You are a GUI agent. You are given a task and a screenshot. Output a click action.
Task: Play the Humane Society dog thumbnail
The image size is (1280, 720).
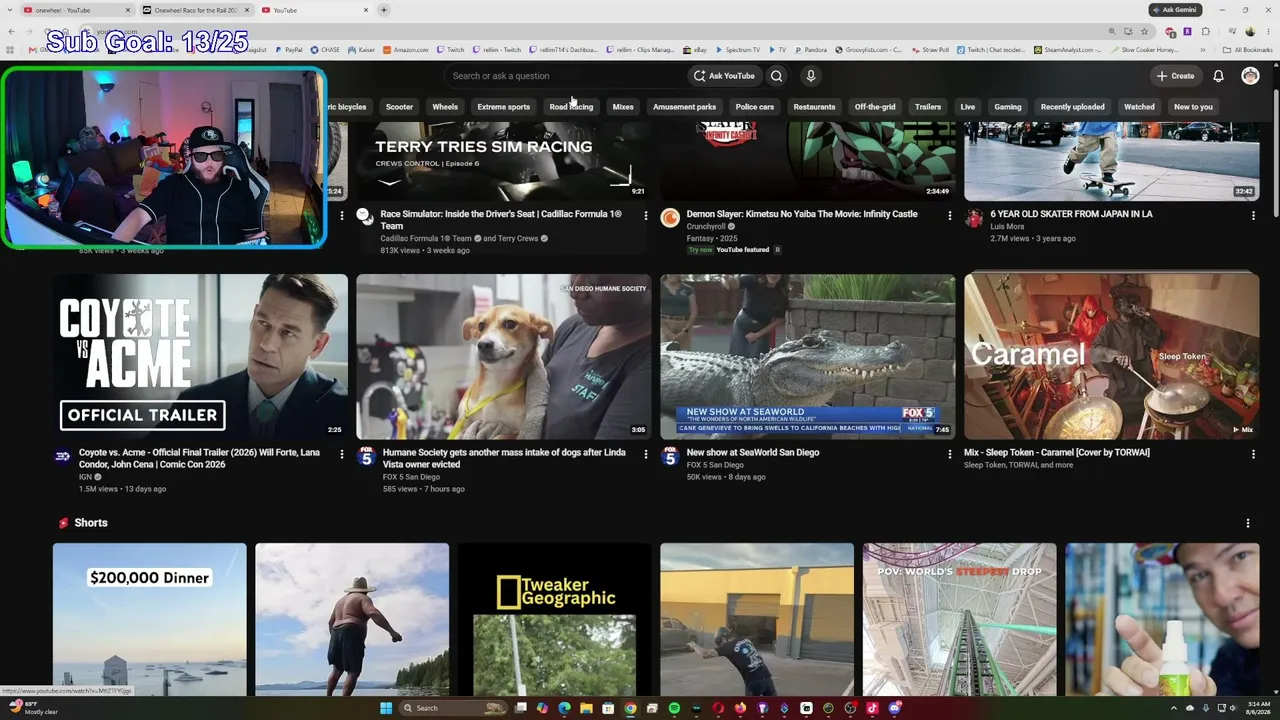click(x=503, y=357)
